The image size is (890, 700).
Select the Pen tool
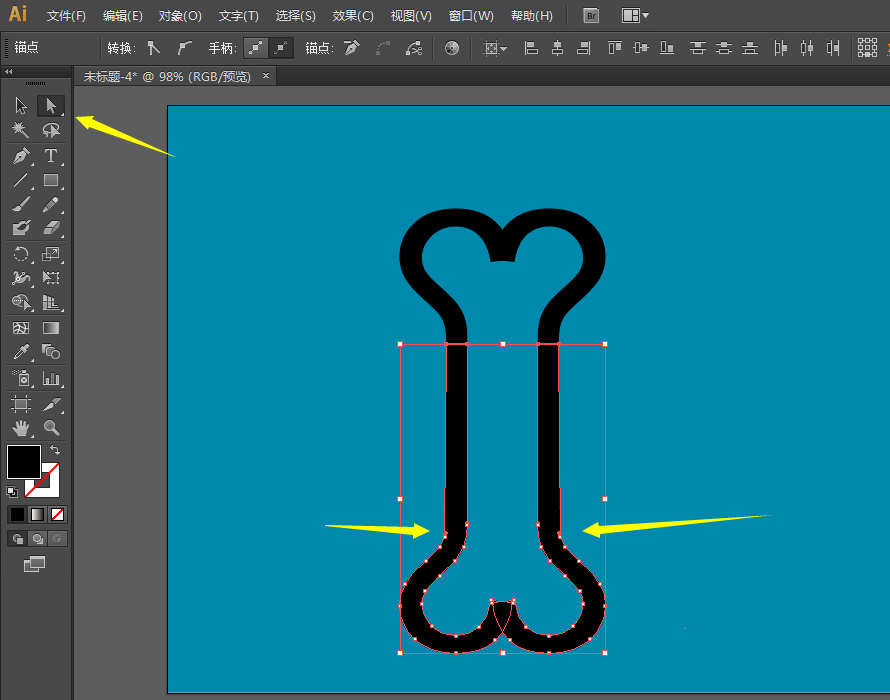(20, 155)
